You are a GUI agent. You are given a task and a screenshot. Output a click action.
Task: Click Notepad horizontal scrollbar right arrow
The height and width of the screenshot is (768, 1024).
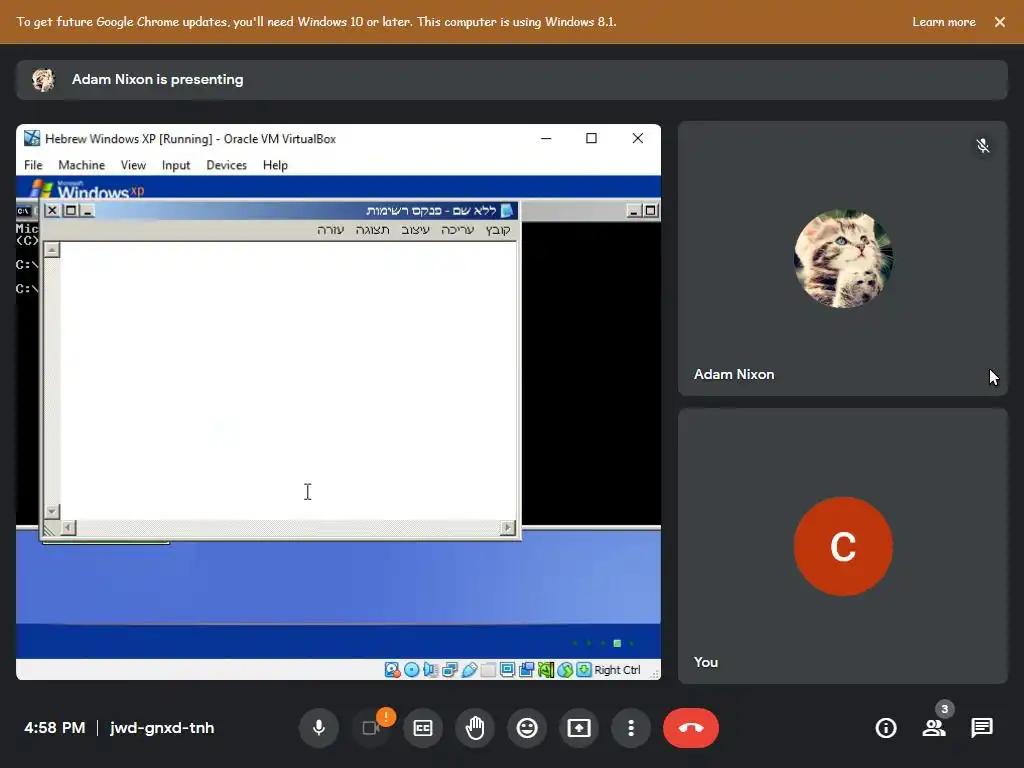507,527
